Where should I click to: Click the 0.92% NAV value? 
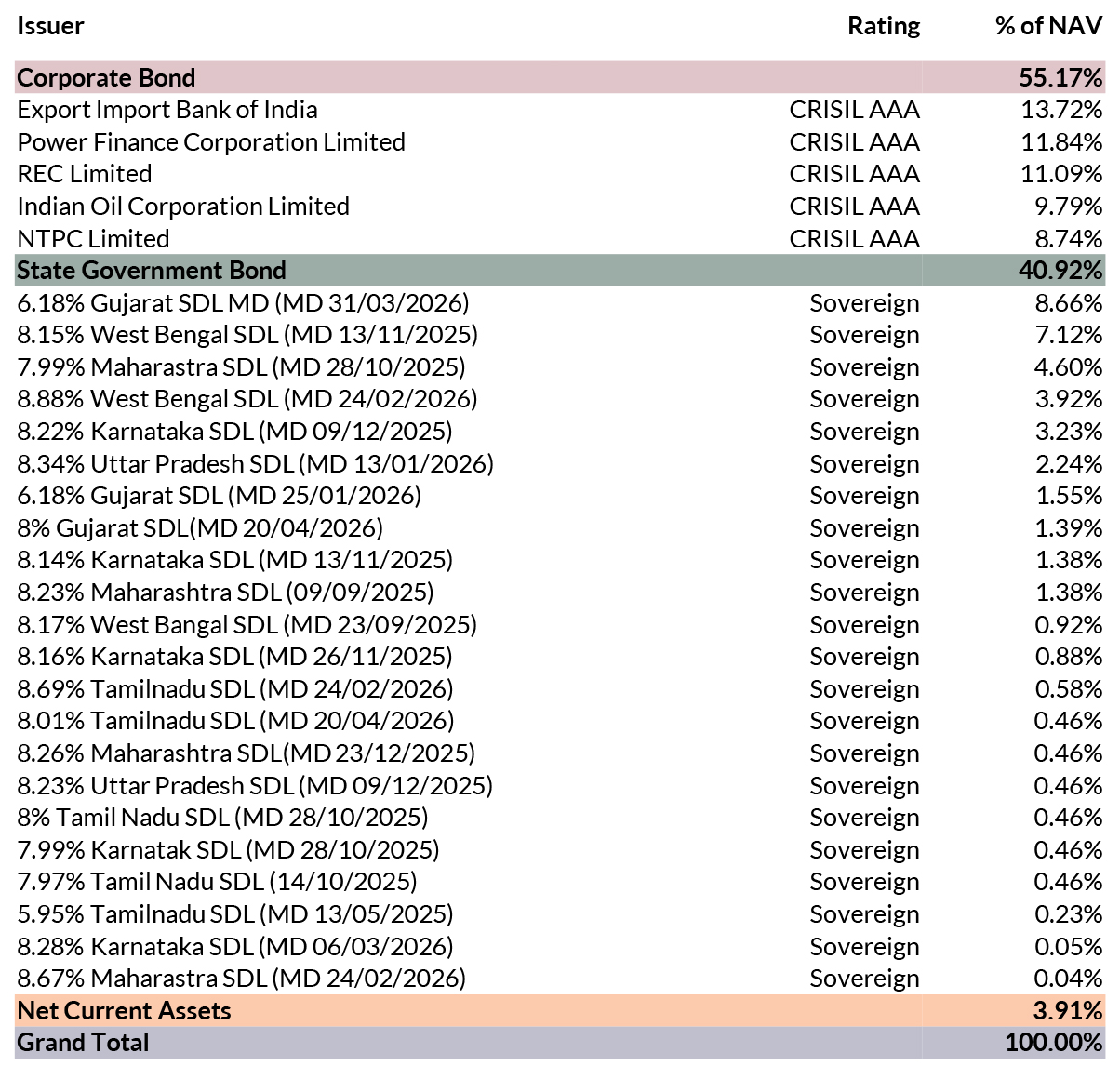(x=1068, y=624)
